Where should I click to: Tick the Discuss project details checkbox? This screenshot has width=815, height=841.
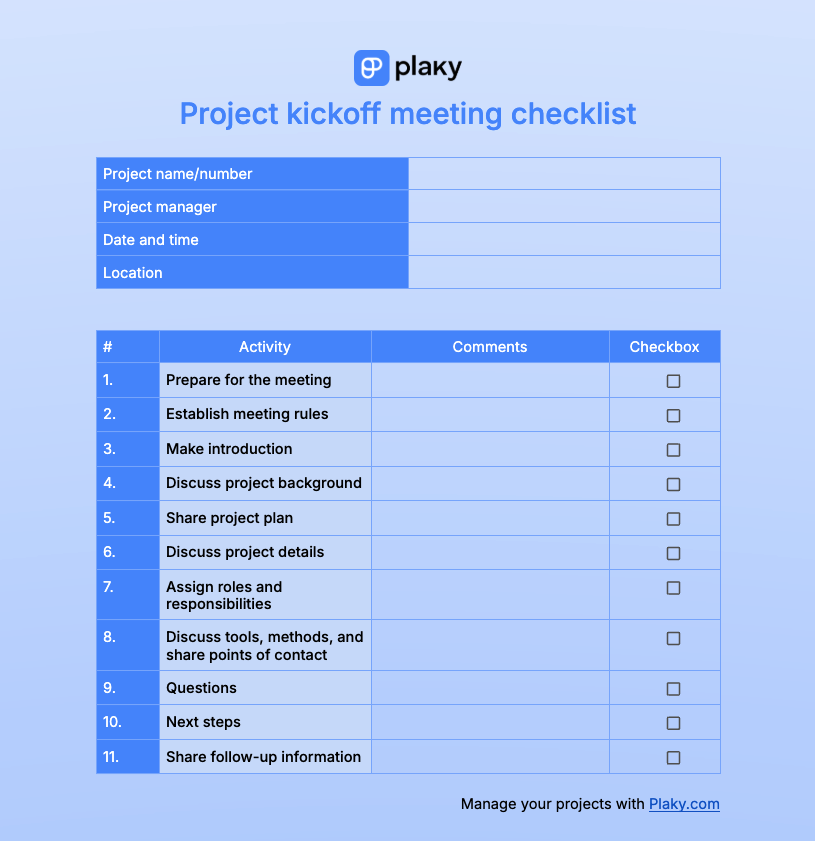pyautogui.click(x=673, y=553)
